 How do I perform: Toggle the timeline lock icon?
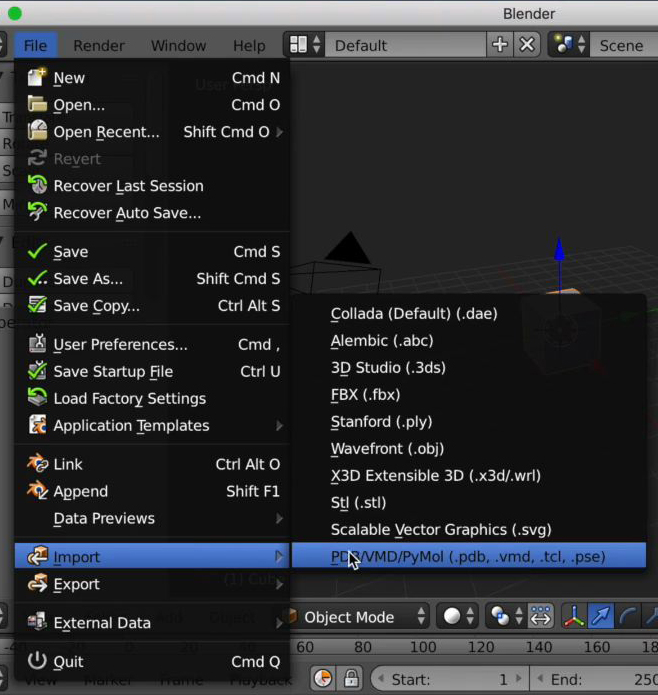(351, 678)
